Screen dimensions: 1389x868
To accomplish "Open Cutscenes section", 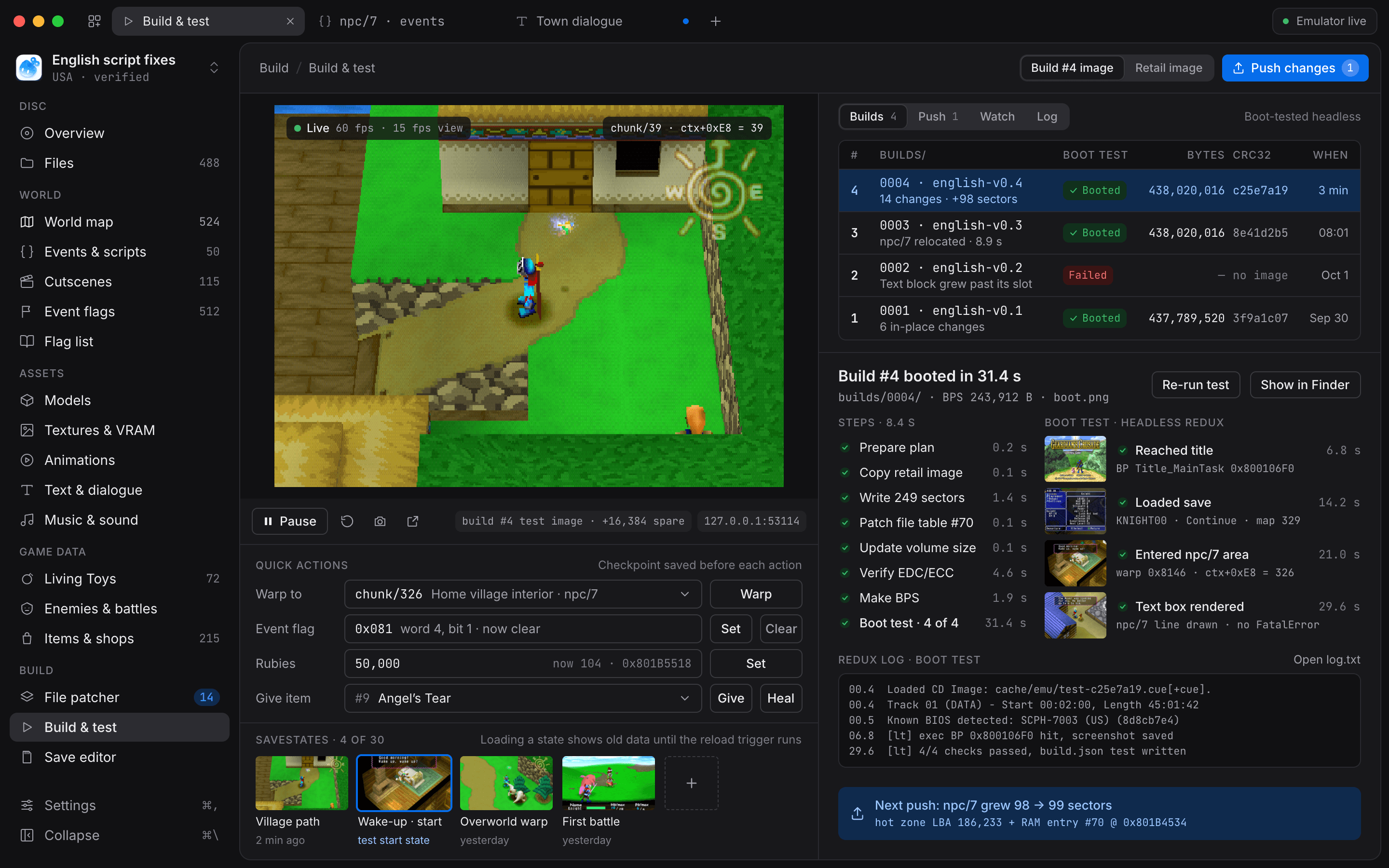I will [120, 281].
